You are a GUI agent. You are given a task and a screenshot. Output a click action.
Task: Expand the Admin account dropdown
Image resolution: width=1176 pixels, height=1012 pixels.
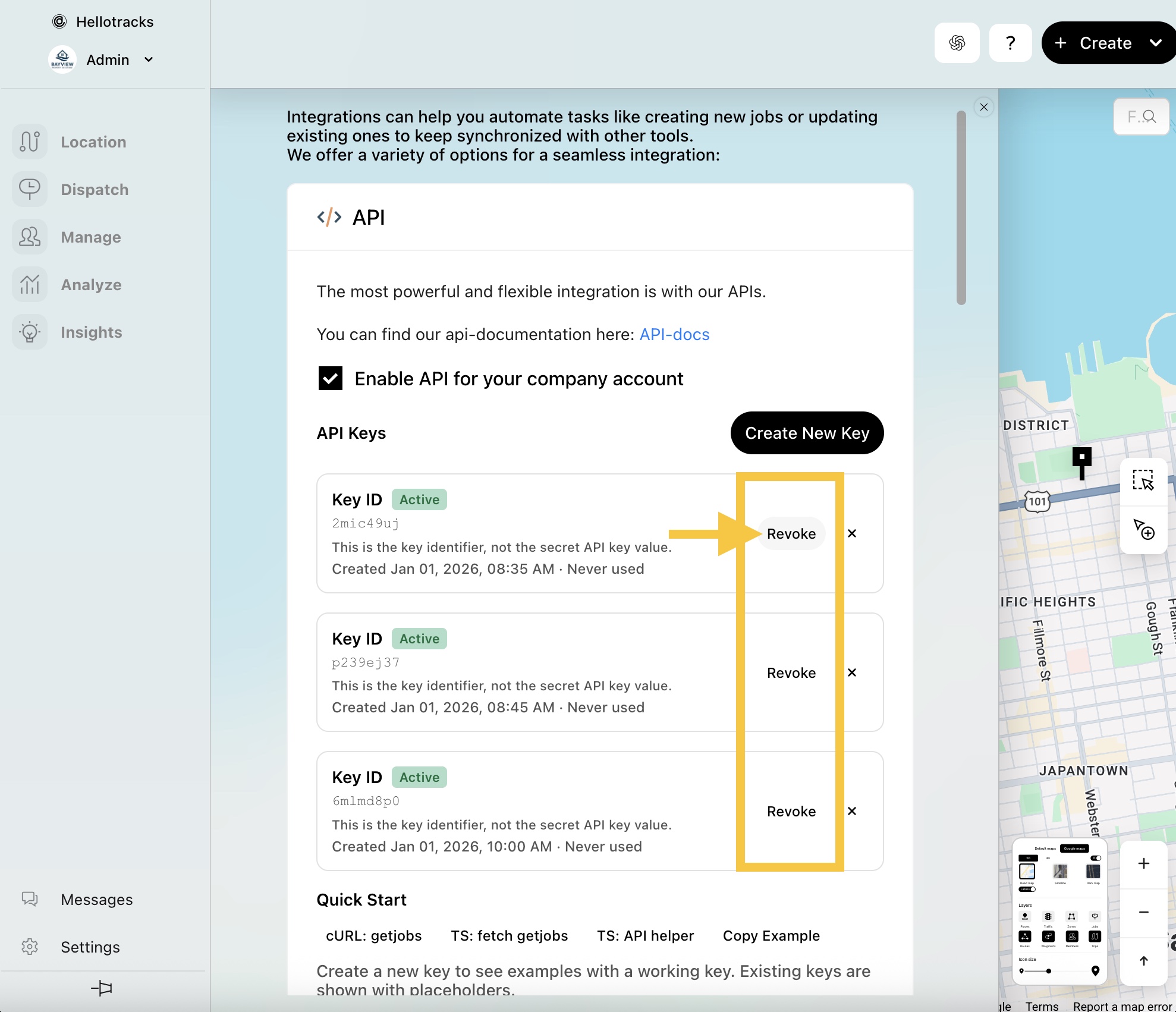149,59
